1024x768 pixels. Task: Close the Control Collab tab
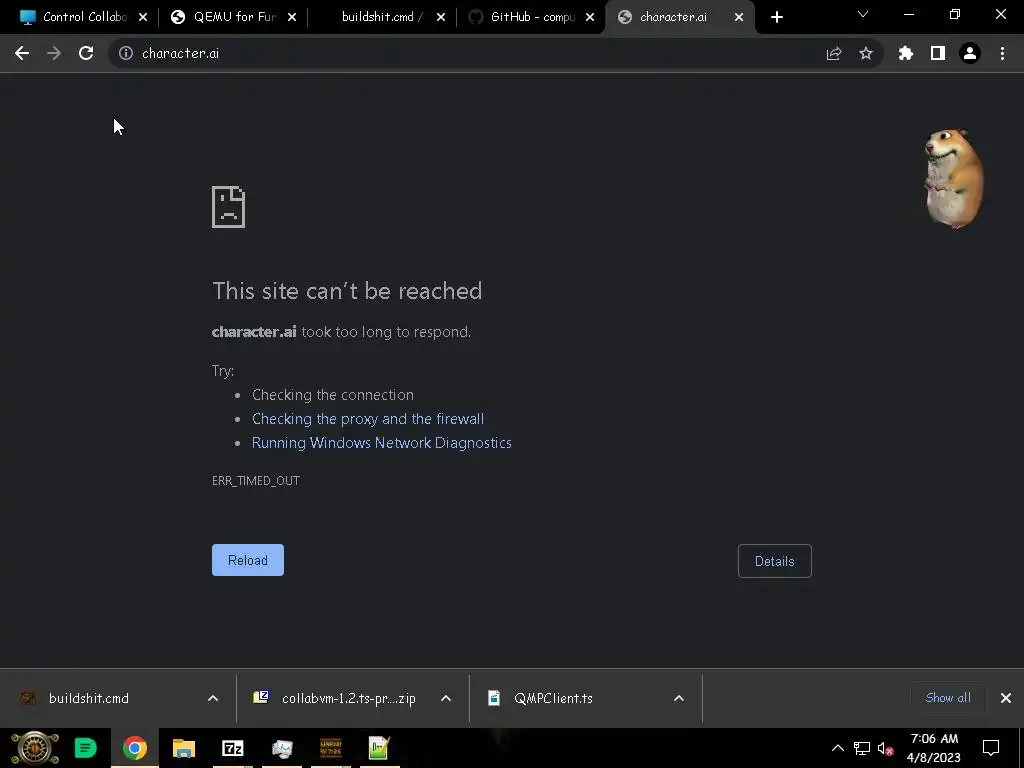pyautogui.click(x=143, y=18)
